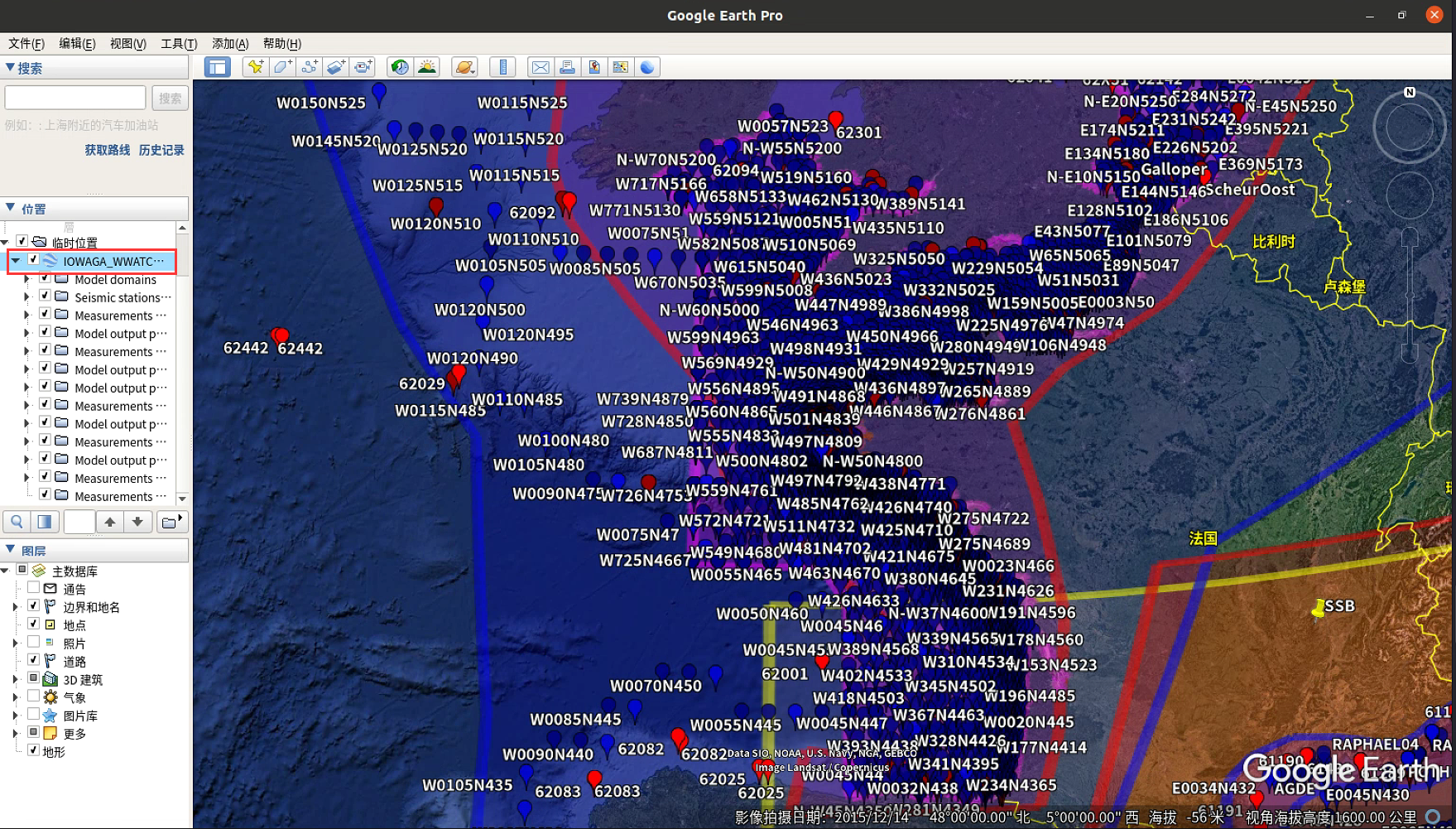Open the 工具(T) menu
The image size is (1456, 829).
pos(179,43)
